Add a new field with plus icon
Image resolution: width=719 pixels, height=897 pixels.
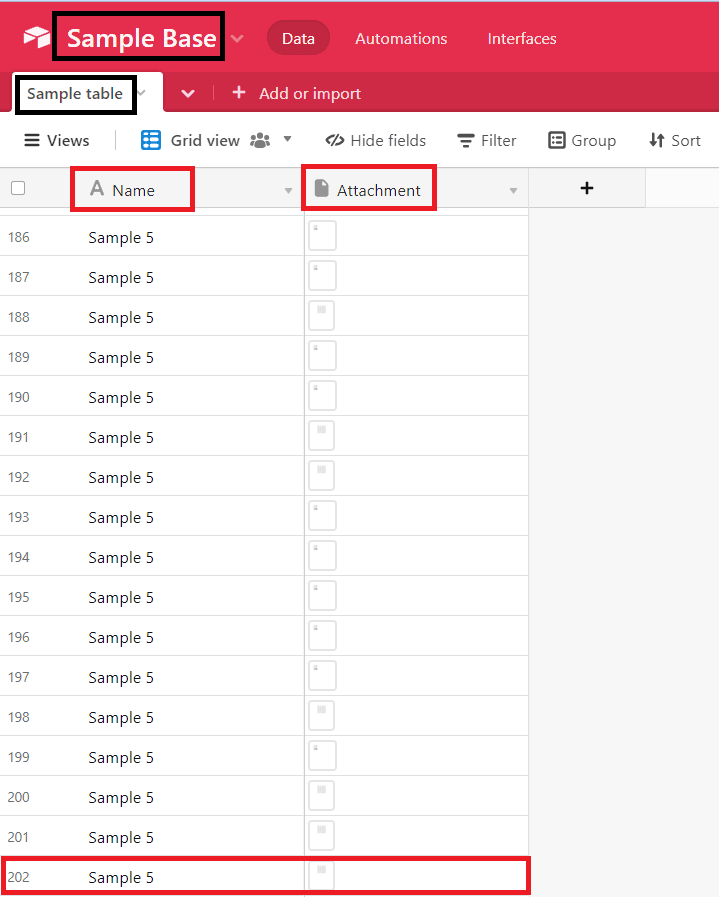tap(587, 188)
